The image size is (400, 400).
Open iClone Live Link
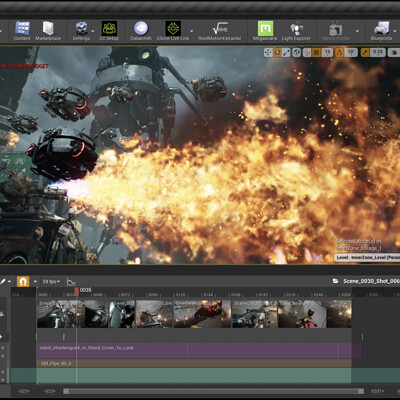pyautogui.click(x=173, y=31)
